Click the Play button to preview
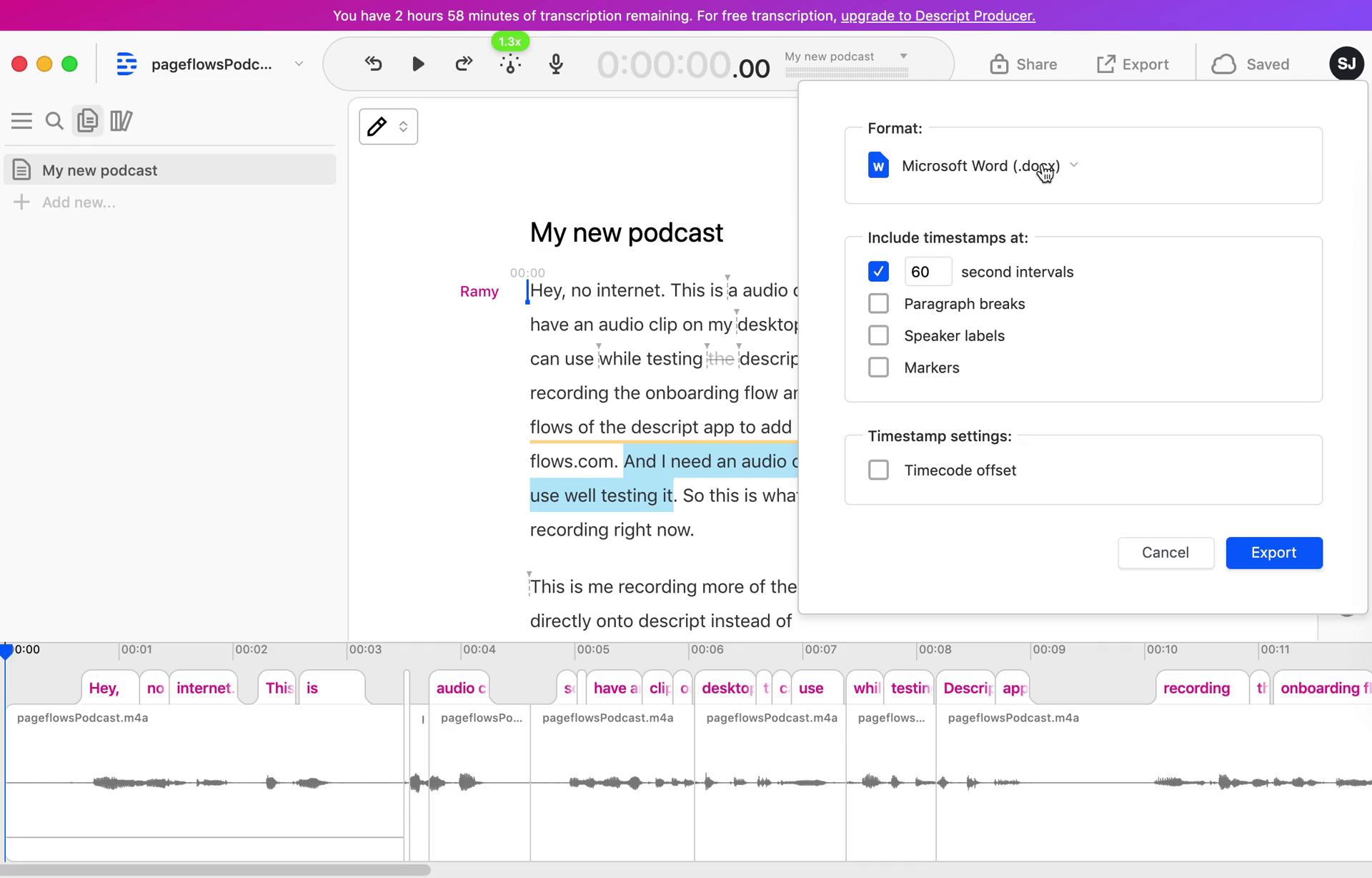Viewport: 1372px width, 878px height. [x=418, y=64]
